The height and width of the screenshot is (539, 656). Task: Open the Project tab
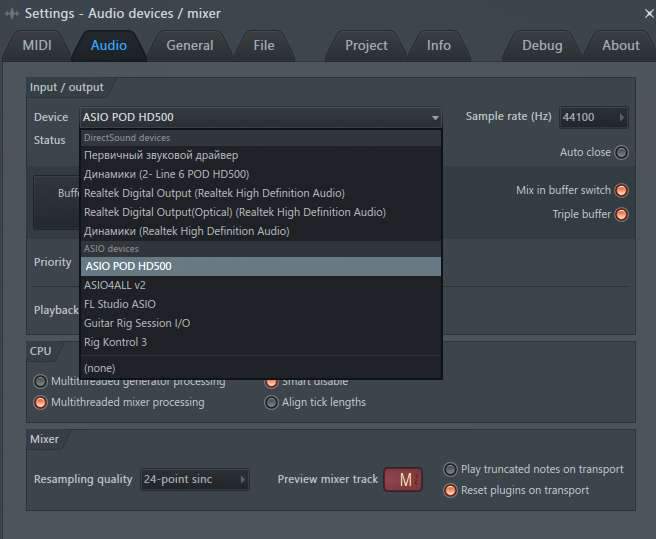[366, 45]
